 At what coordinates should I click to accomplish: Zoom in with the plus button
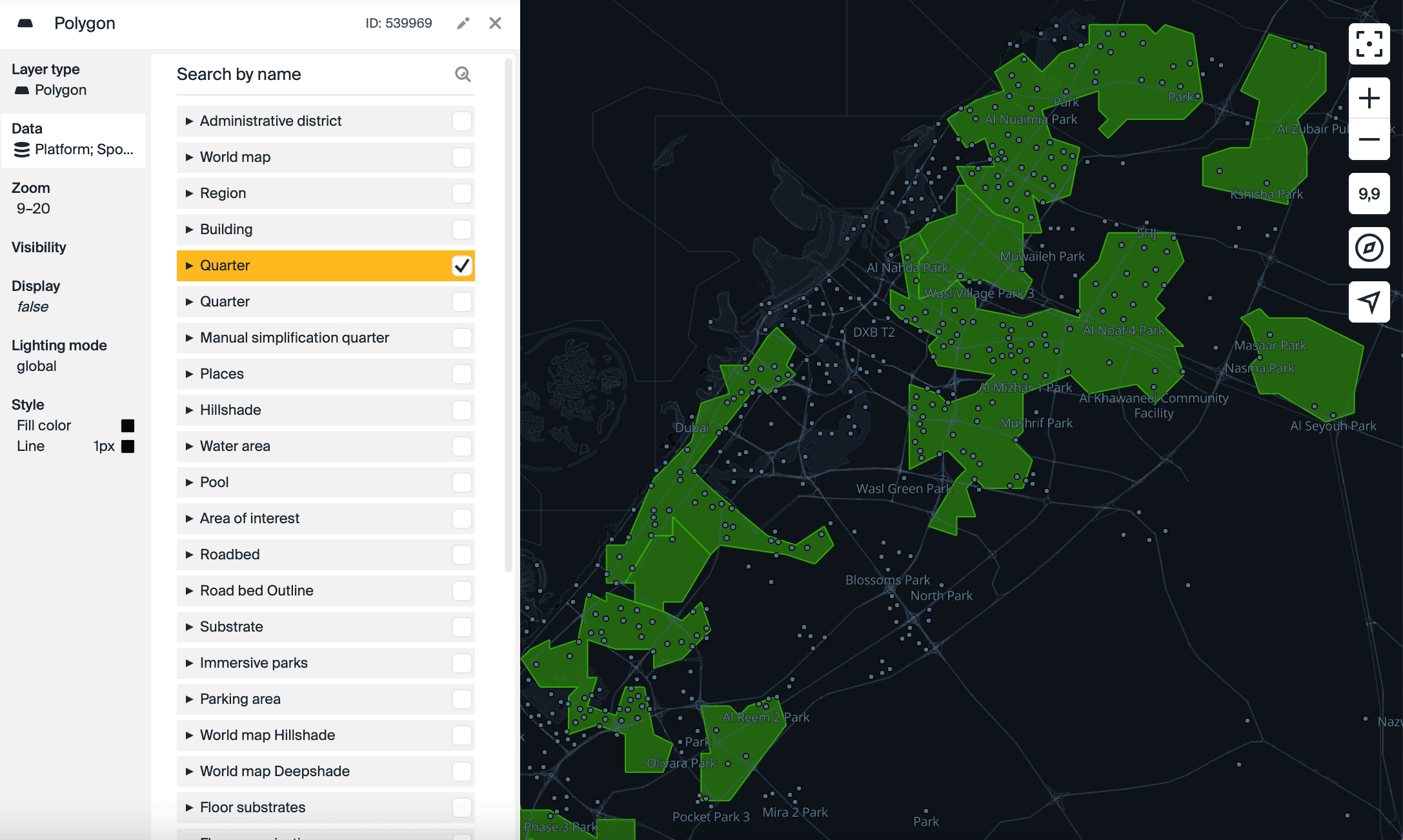(1369, 98)
